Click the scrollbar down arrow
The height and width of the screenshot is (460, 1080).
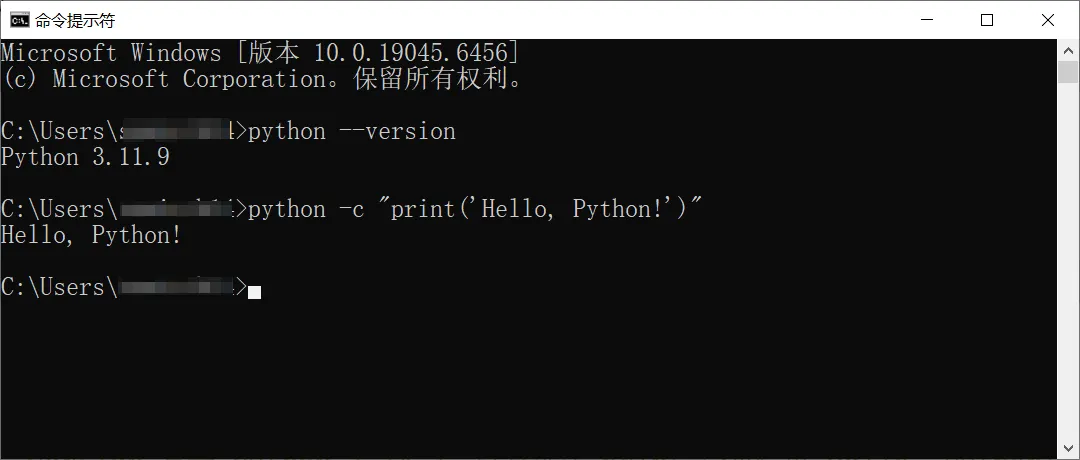[x=1068, y=450]
